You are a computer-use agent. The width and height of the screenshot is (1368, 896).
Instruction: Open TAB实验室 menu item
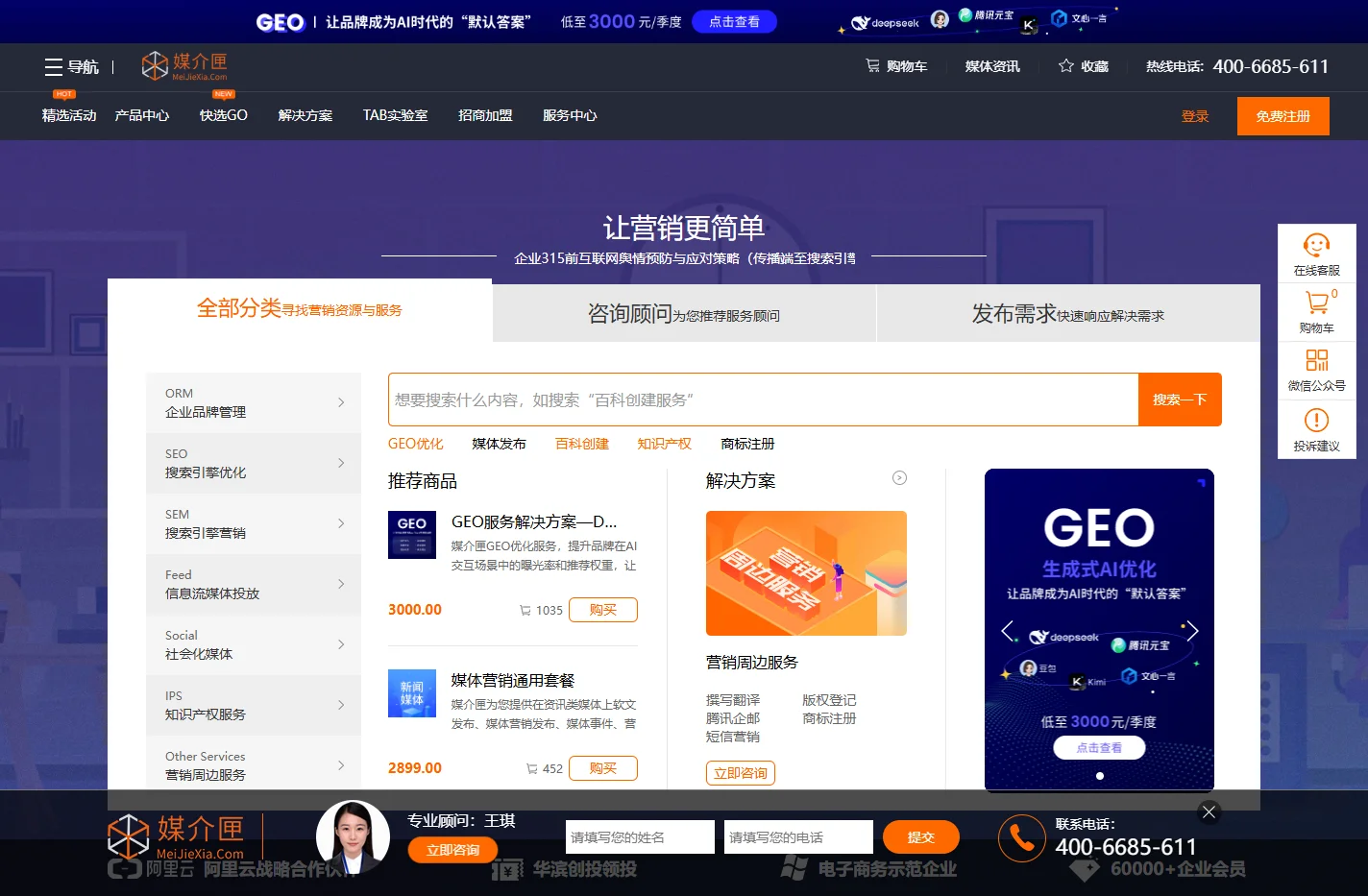395,115
